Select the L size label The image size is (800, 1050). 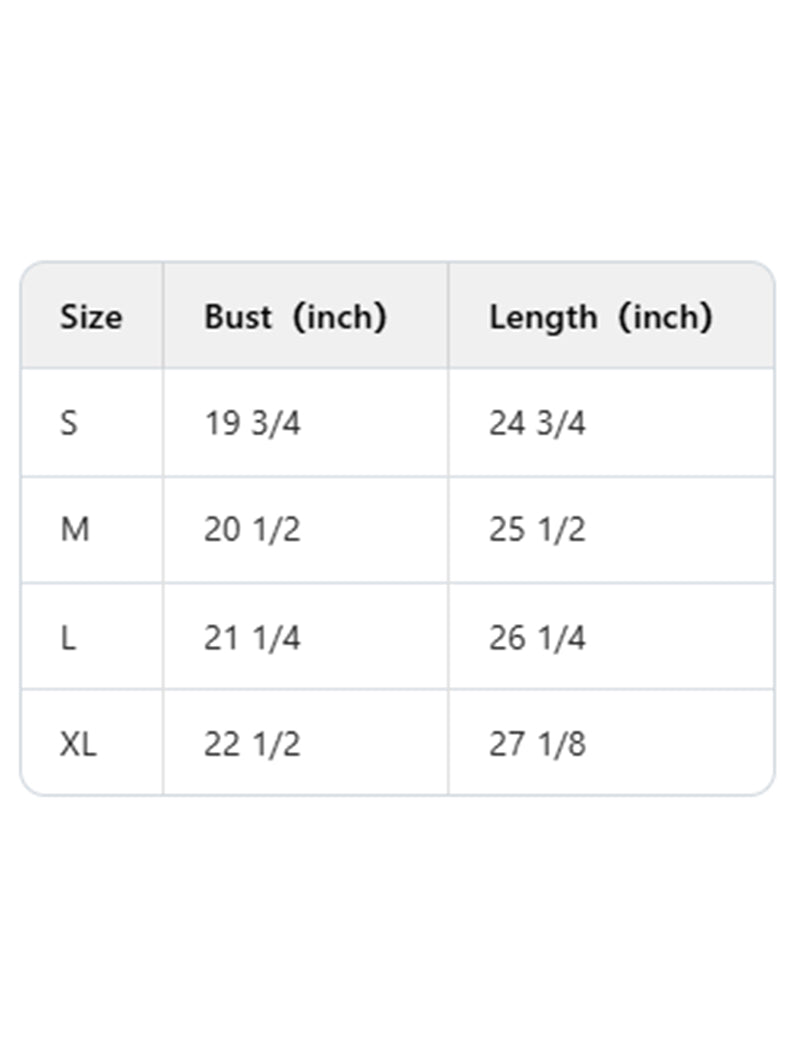68,637
